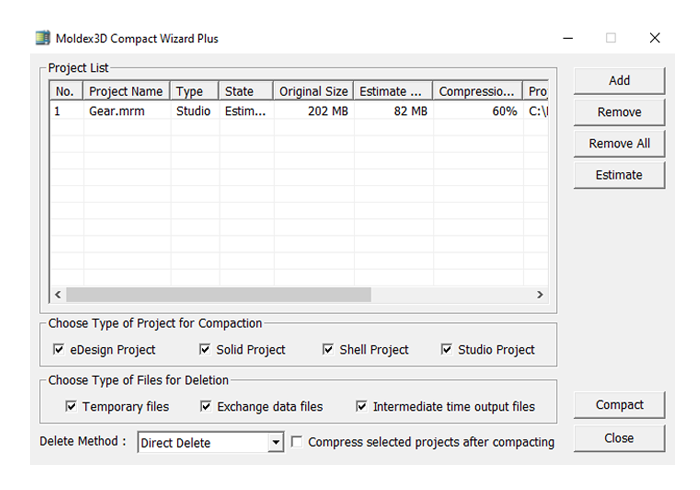Image resolution: width=700 pixels, height=490 pixels.
Task: Sort by the Original Size column header
Action: pos(313,91)
